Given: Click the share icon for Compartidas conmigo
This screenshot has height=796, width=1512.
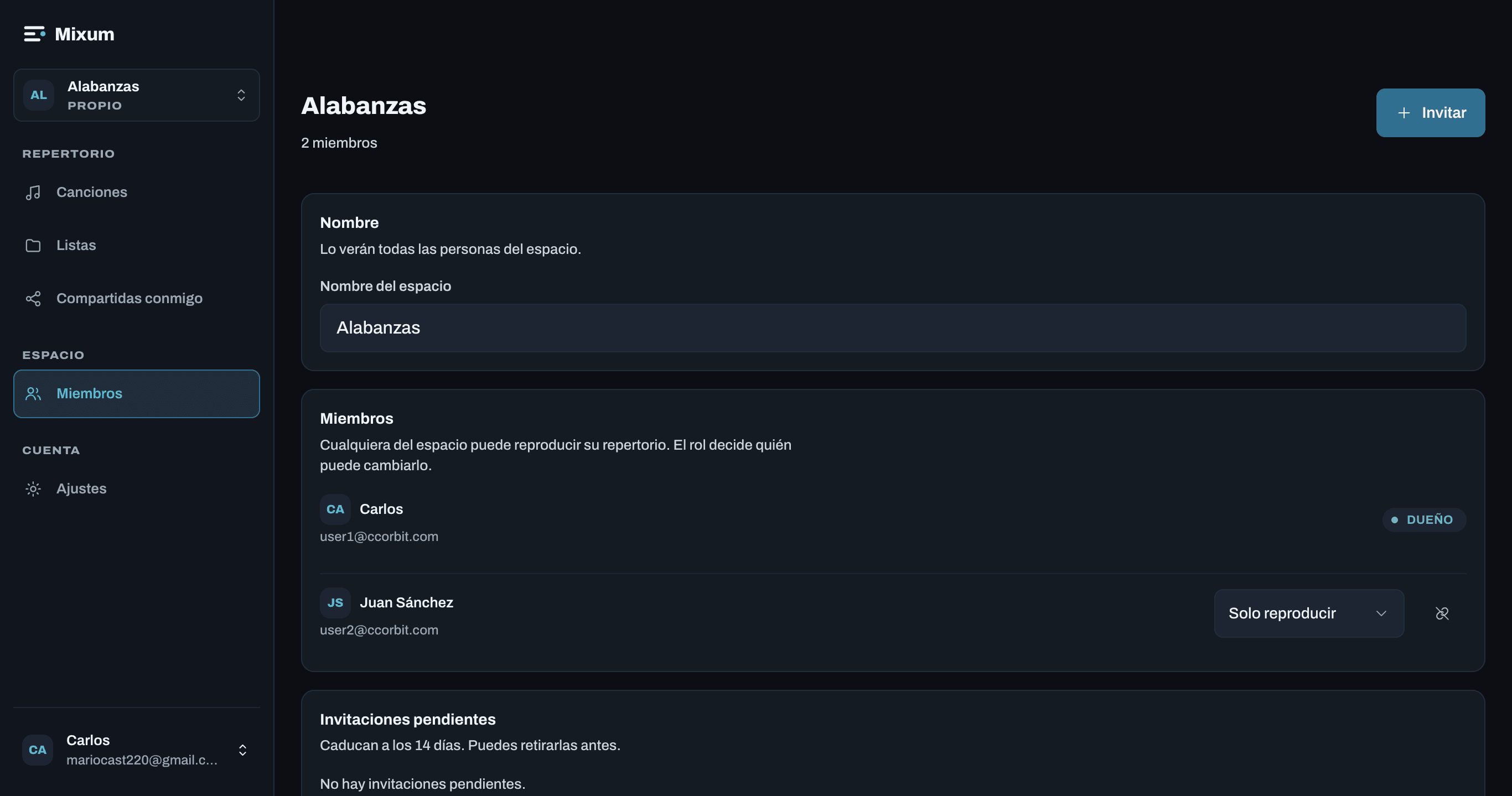Looking at the screenshot, I should (33, 299).
